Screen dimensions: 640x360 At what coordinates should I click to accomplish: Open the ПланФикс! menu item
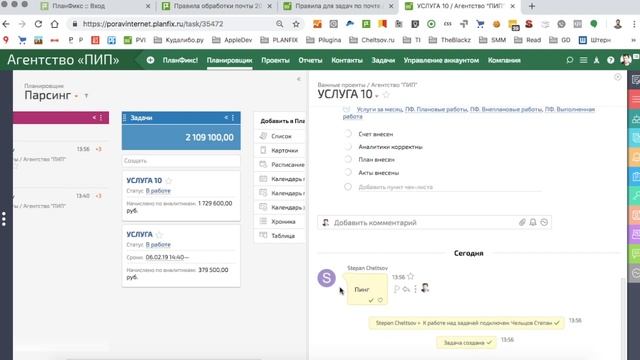click(x=180, y=60)
